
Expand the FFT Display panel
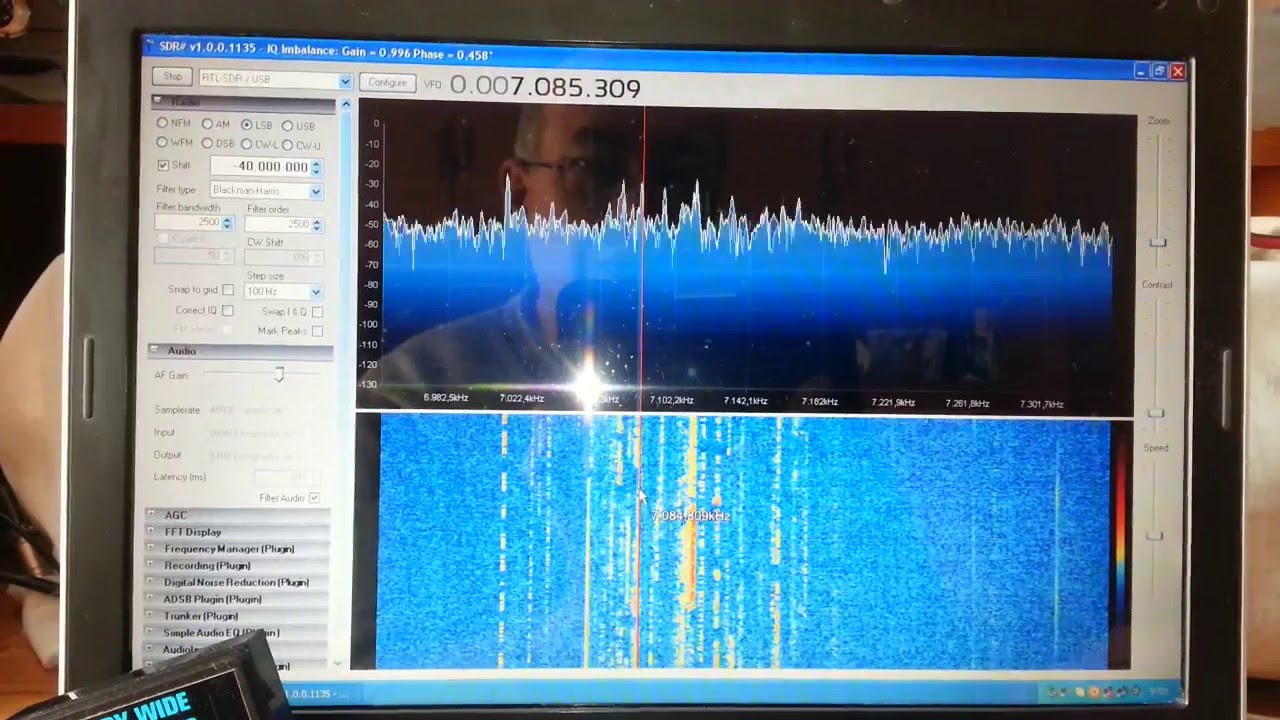pyautogui.click(x=238, y=532)
